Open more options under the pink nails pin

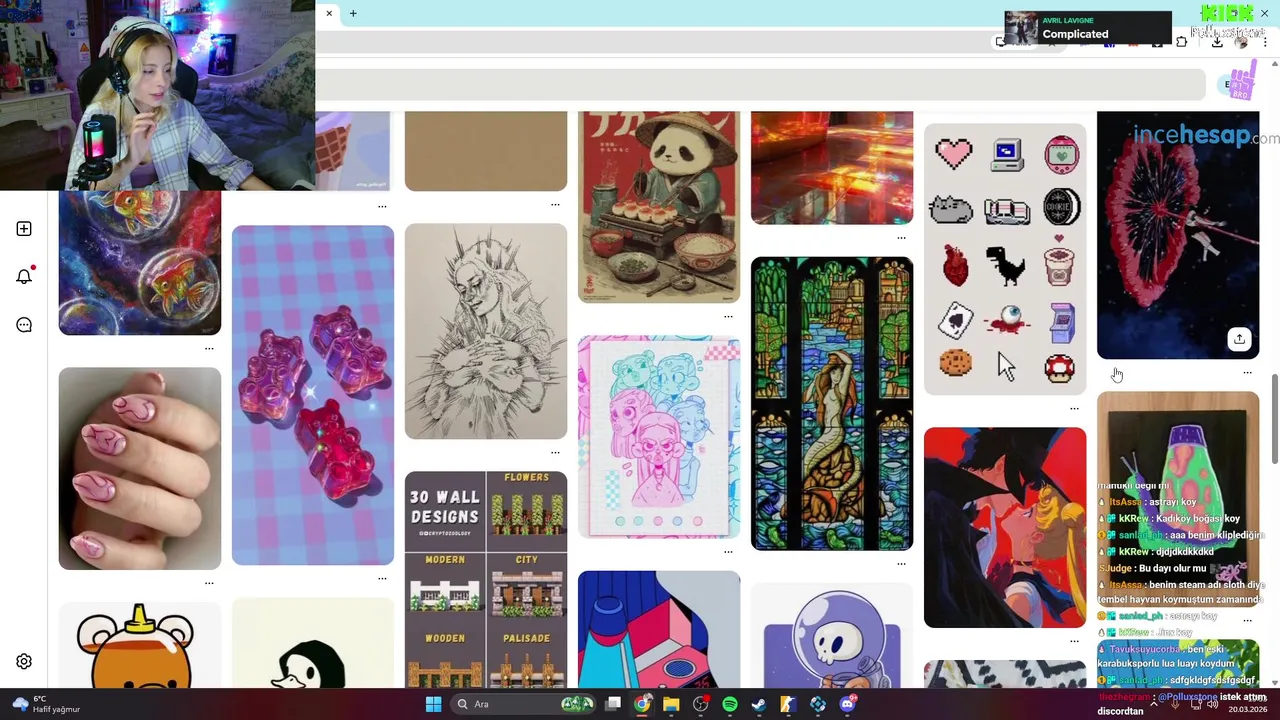click(x=209, y=583)
